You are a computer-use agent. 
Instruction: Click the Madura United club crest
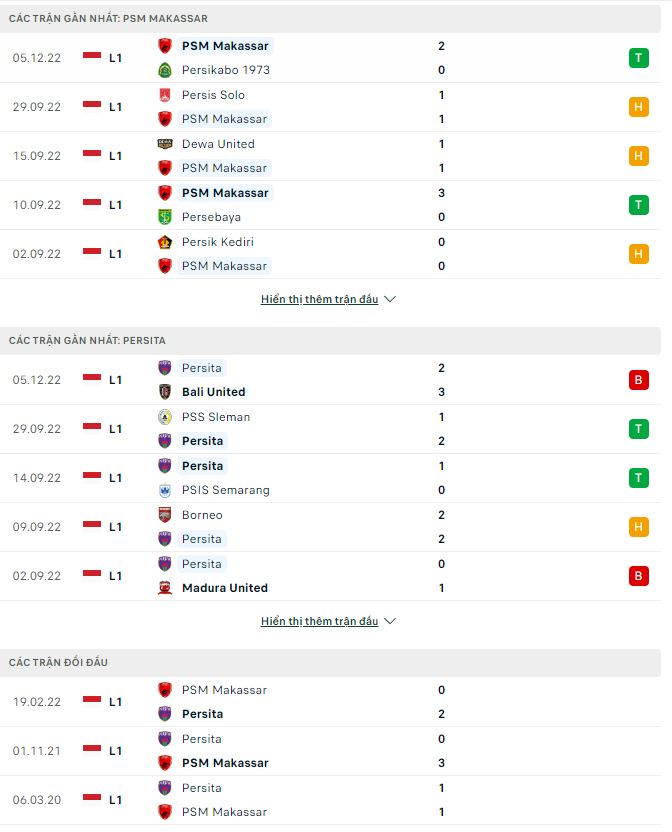pos(165,588)
